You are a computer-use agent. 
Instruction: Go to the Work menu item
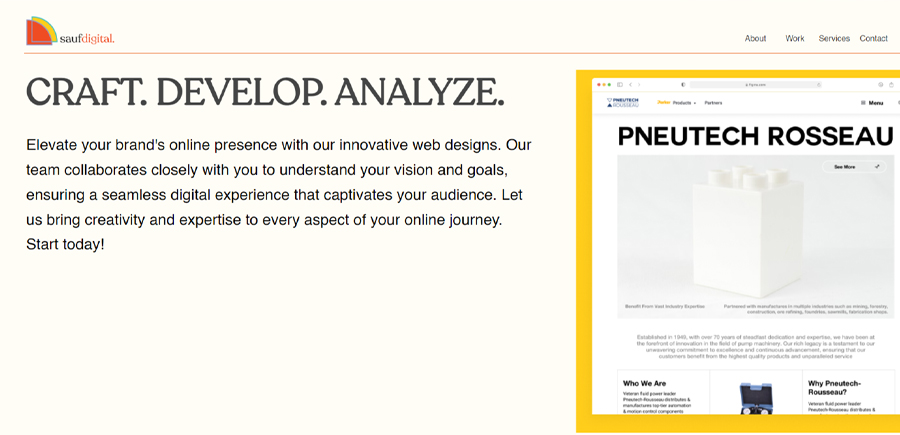(795, 38)
